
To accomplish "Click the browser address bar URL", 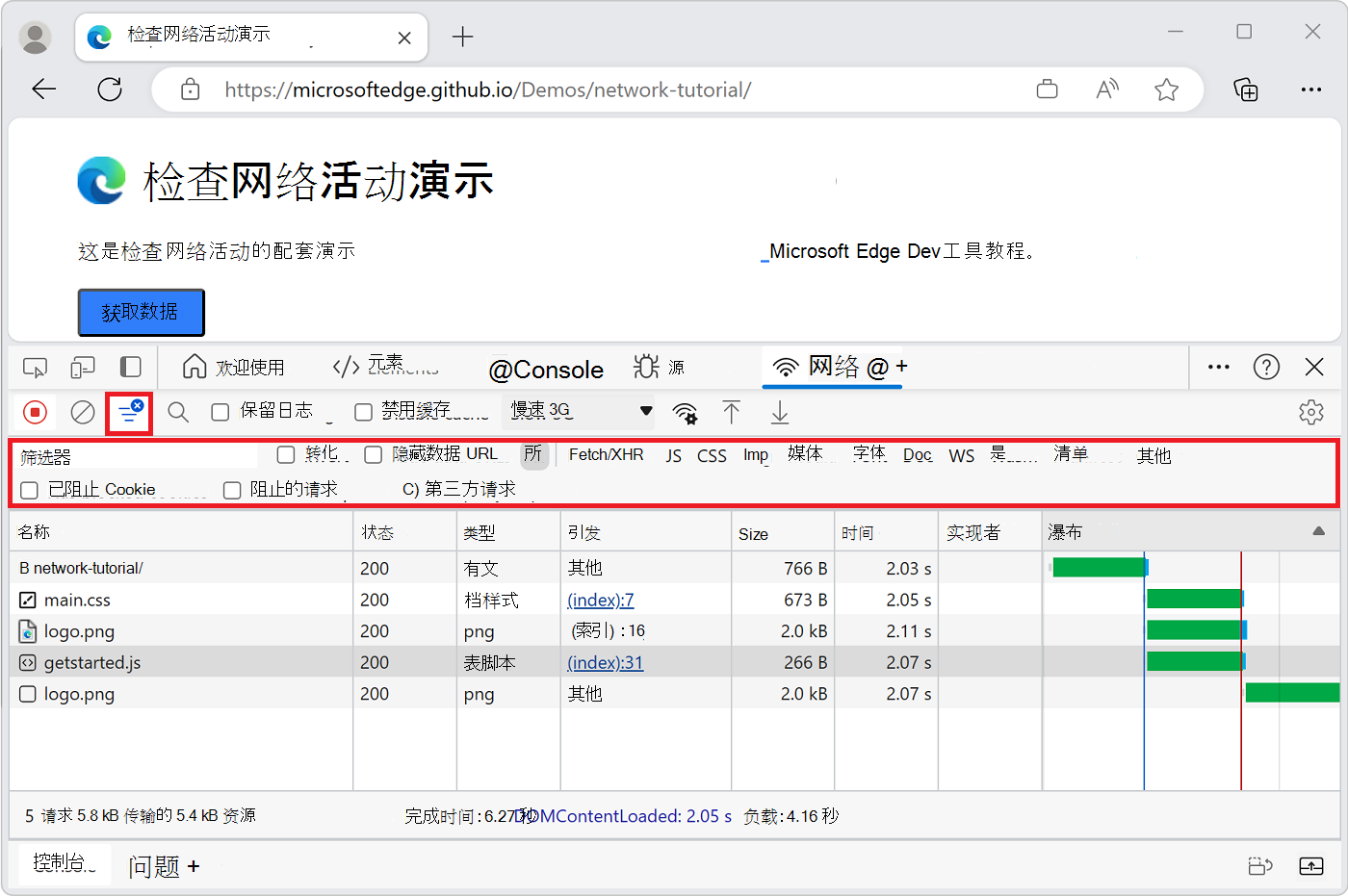I will pos(488,90).
